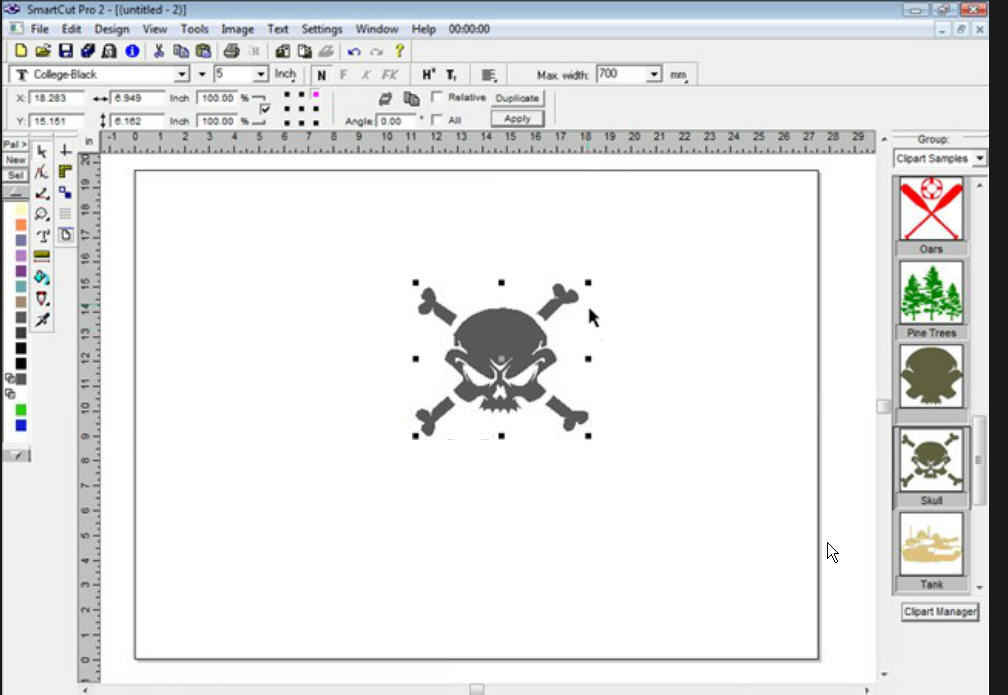This screenshot has width=1008, height=695.
Task: Click the Cut scissors icon
Action: (158, 50)
